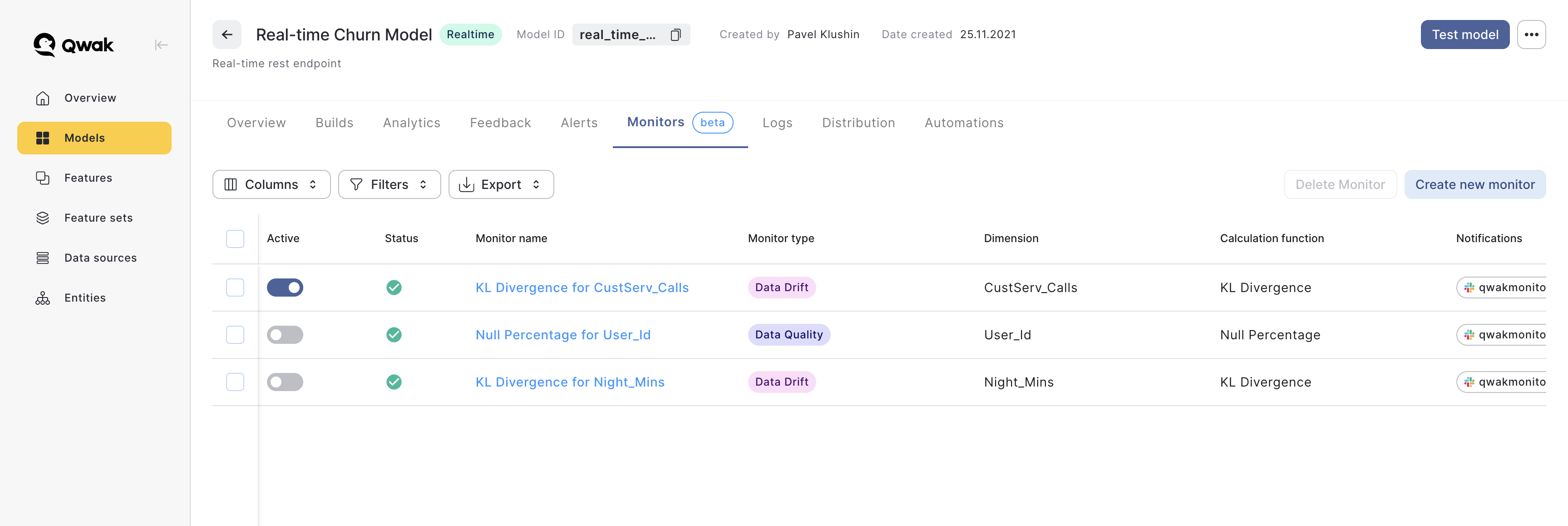Disable the KL Divergence CustServ_Calls monitor toggle
This screenshot has width=1568, height=526.
click(x=285, y=288)
